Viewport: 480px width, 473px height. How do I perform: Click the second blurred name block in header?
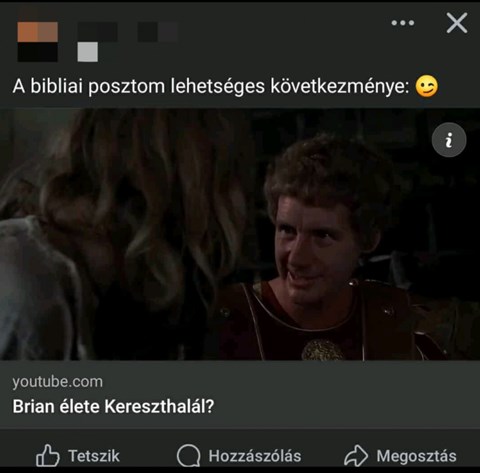[x=158, y=32]
